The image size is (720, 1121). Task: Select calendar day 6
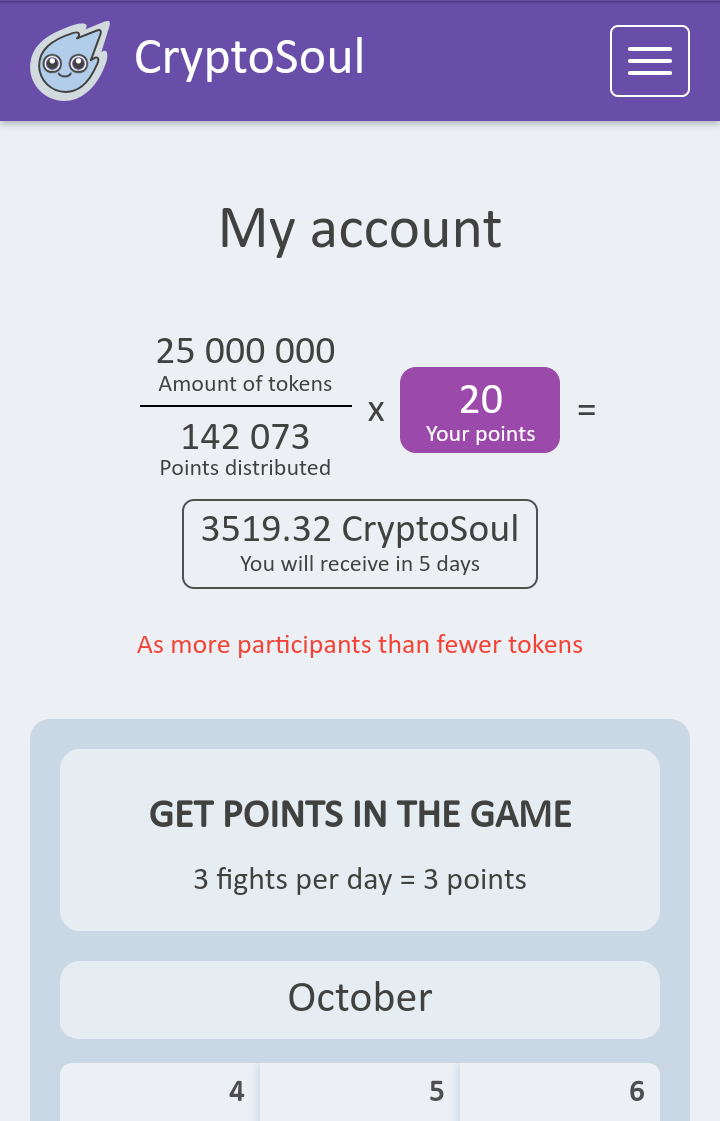pyautogui.click(x=560, y=1091)
